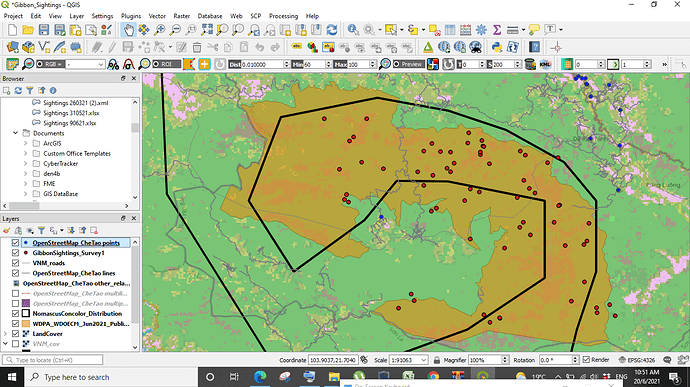Open the Raster menu
The height and width of the screenshot is (387, 690).
(x=181, y=16)
